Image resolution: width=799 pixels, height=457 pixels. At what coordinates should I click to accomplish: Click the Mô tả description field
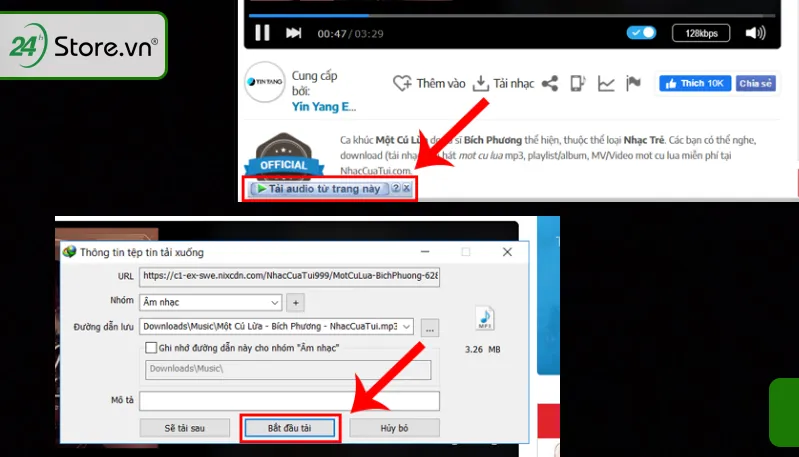pyautogui.click(x=289, y=400)
